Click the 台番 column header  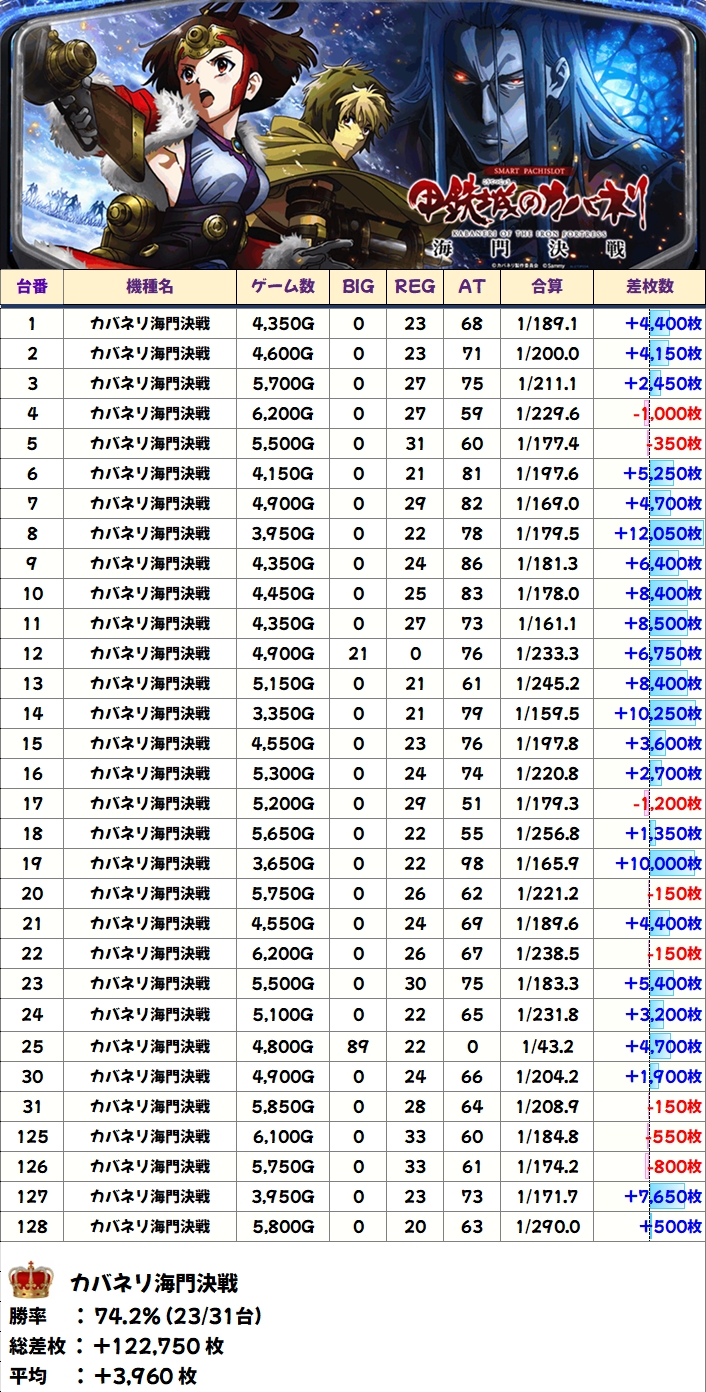[x=32, y=286]
